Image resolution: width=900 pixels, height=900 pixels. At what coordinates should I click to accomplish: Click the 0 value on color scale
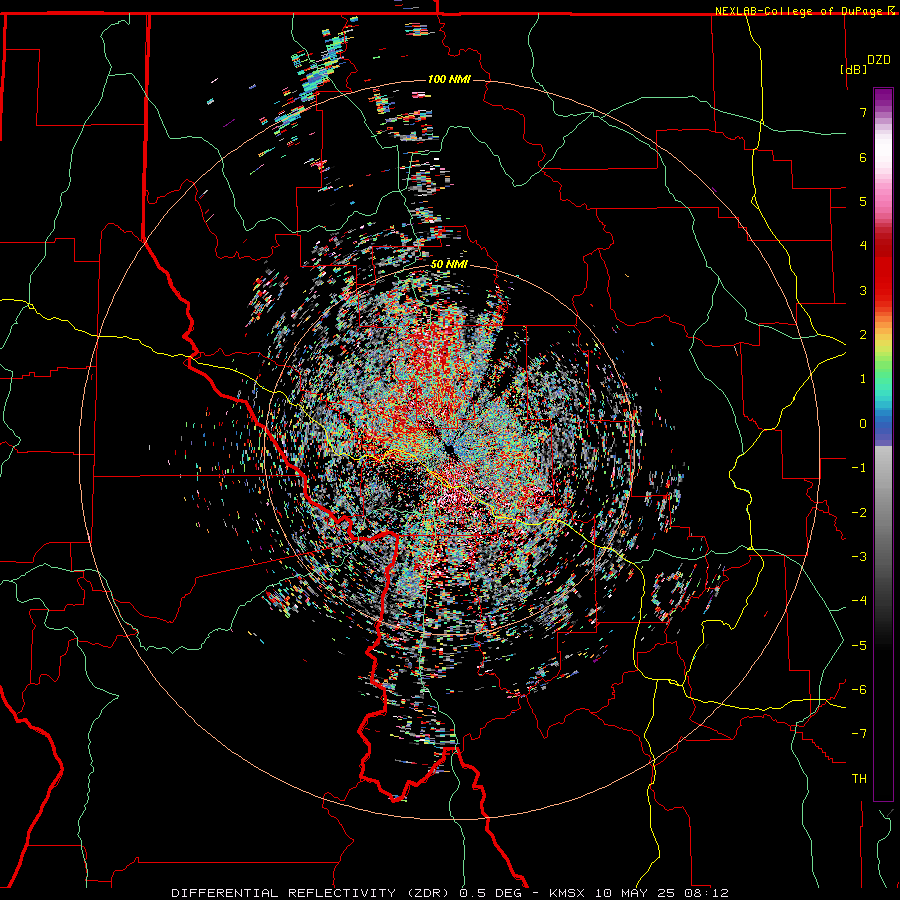(863, 424)
